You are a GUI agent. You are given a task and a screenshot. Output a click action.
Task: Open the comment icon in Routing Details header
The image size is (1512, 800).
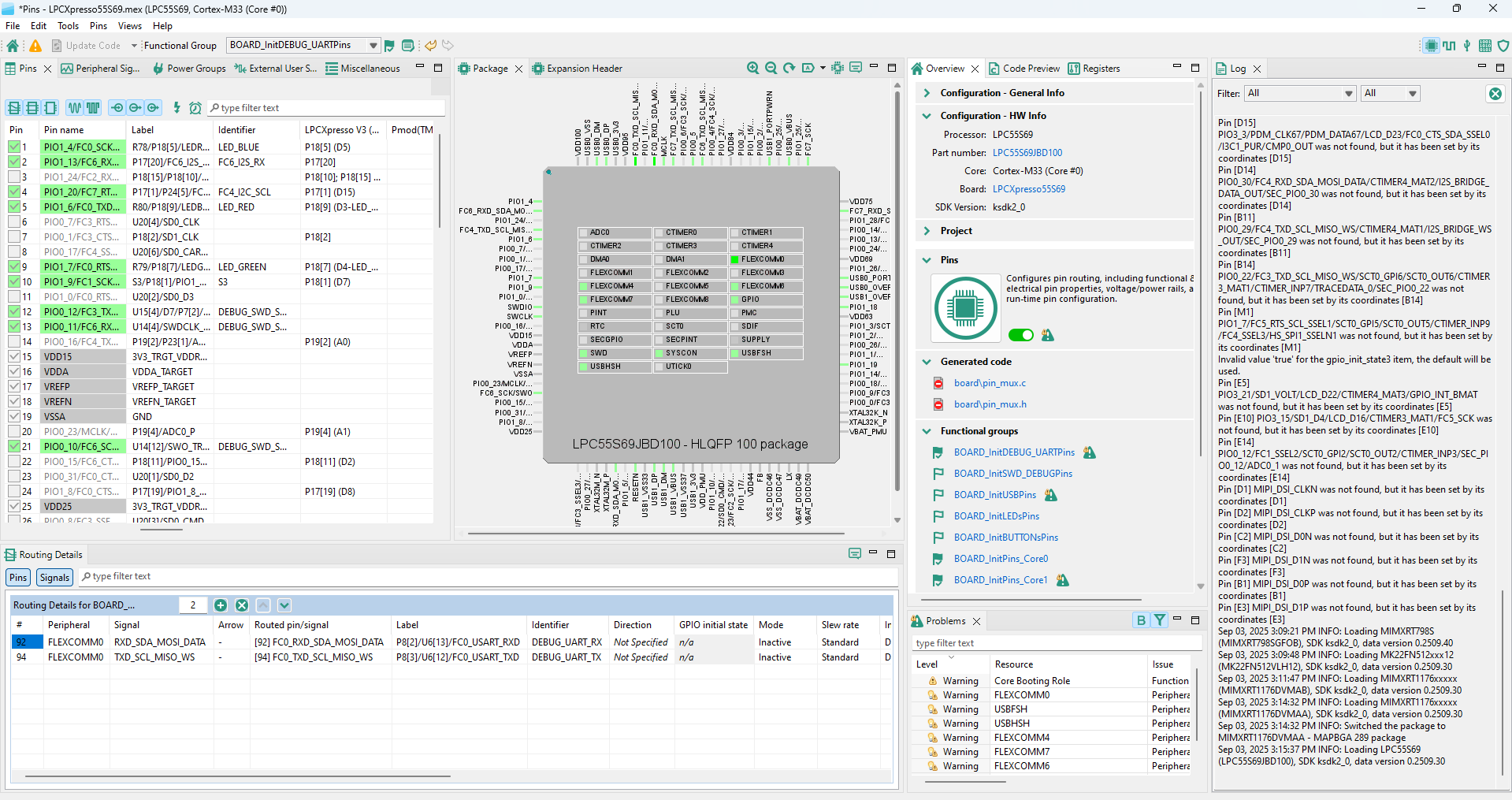pos(855,554)
